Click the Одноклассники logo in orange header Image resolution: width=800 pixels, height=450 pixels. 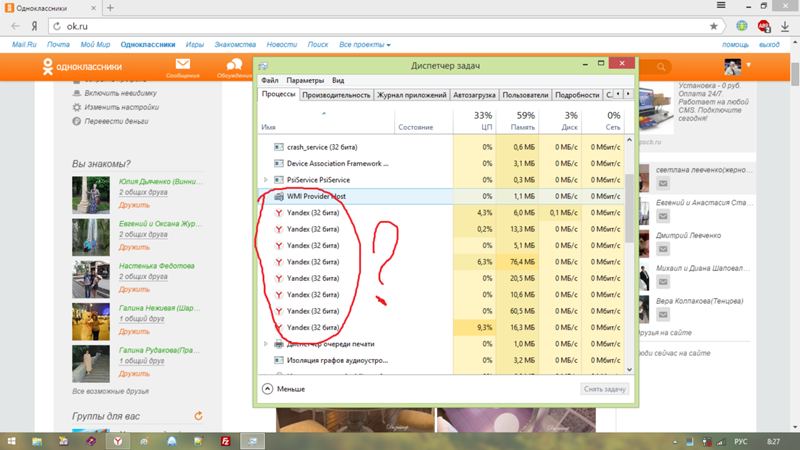pos(82,67)
